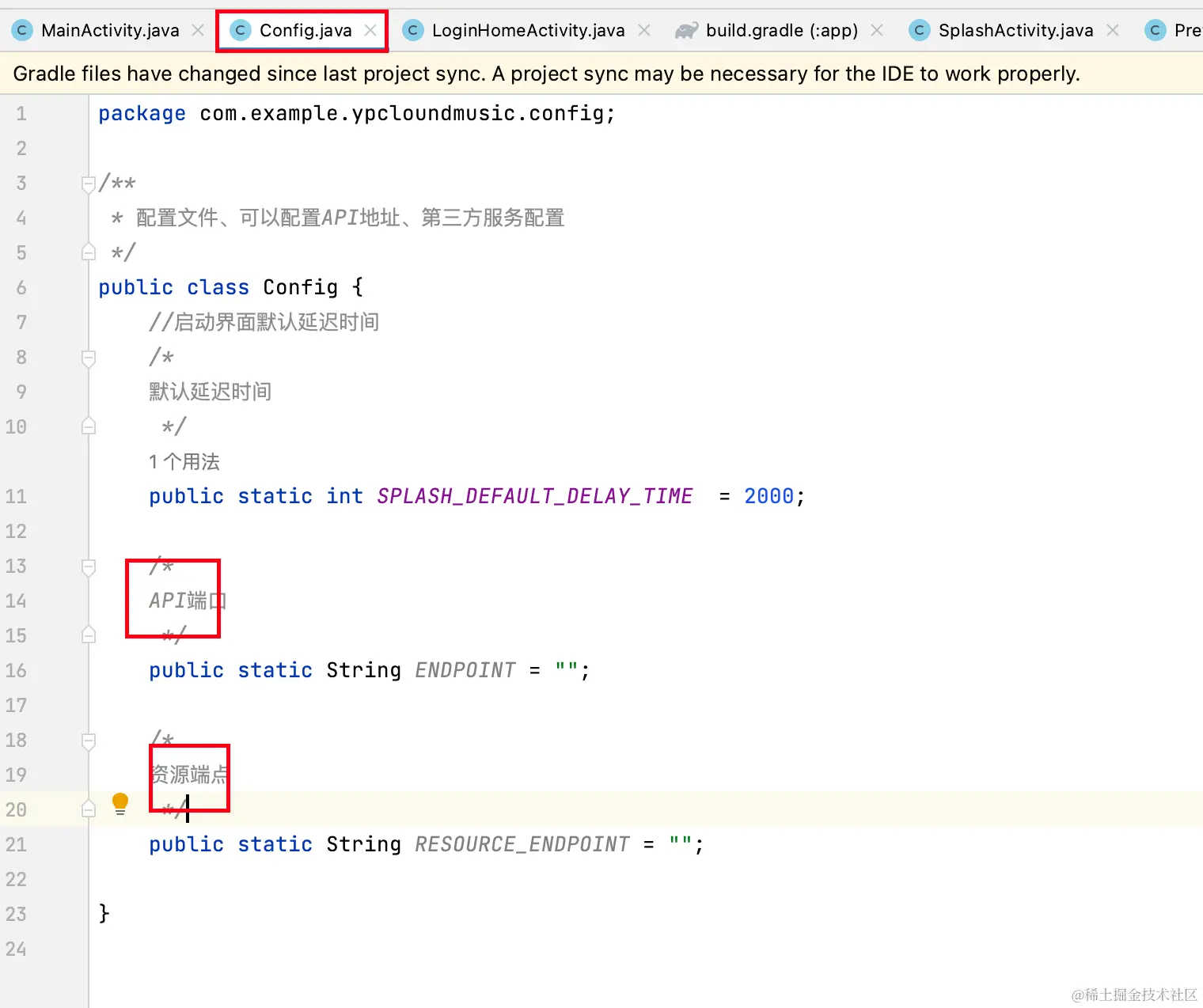This screenshot has width=1203, height=1008.
Task: Click the Gradle elephant icon on build.gradle tab
Action: pyautogui.click(x=685, y=30)
